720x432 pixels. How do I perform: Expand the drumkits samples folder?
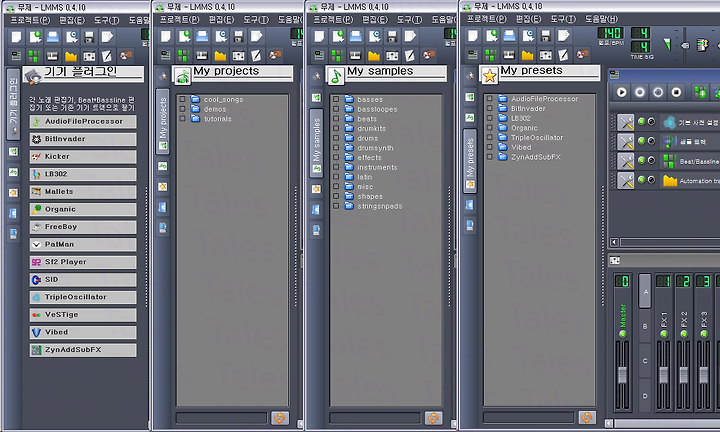(x=336, y=128)
